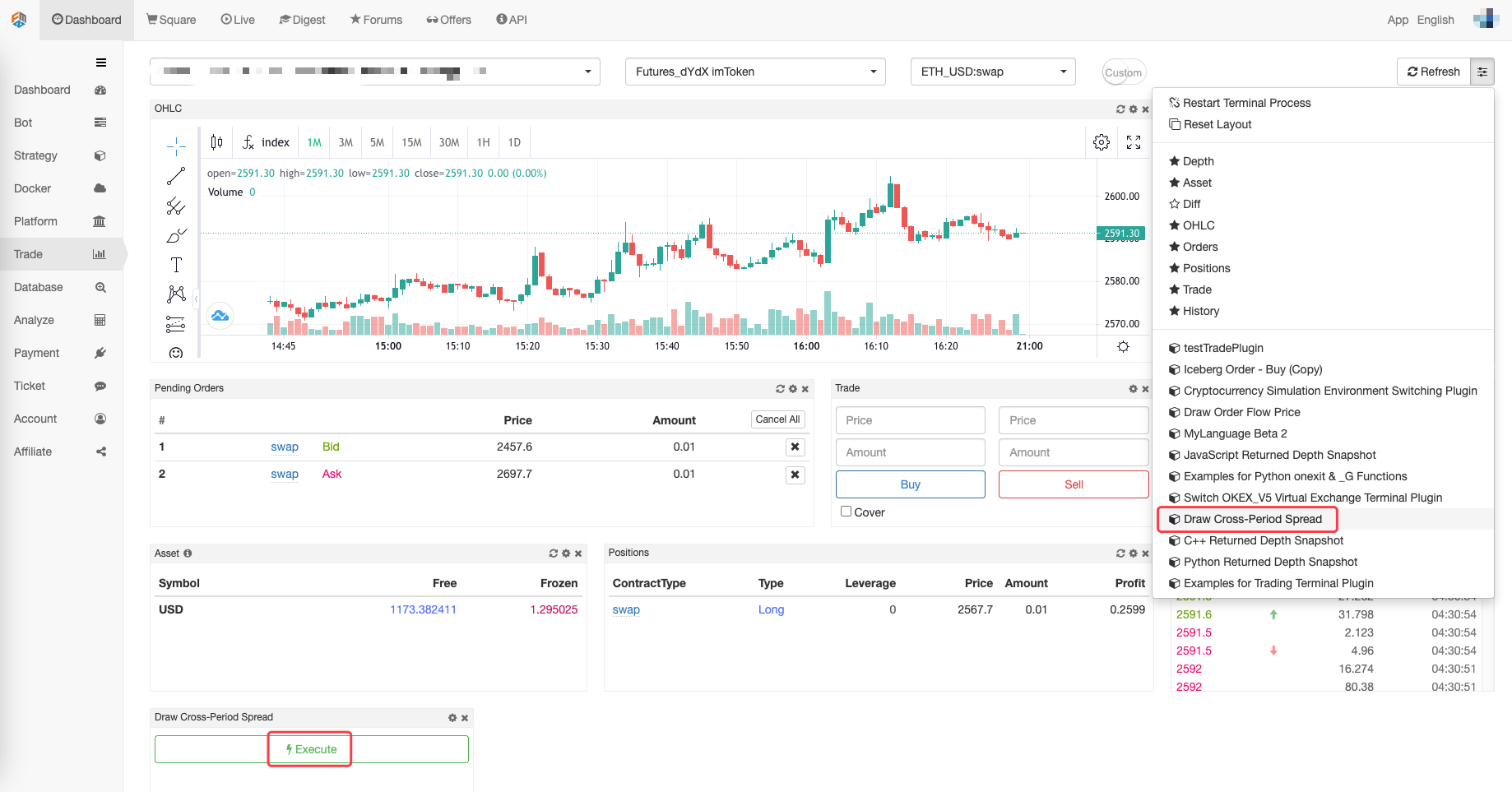
Task: Switch chart to the 1D timeframe
Action: (514, 142)
